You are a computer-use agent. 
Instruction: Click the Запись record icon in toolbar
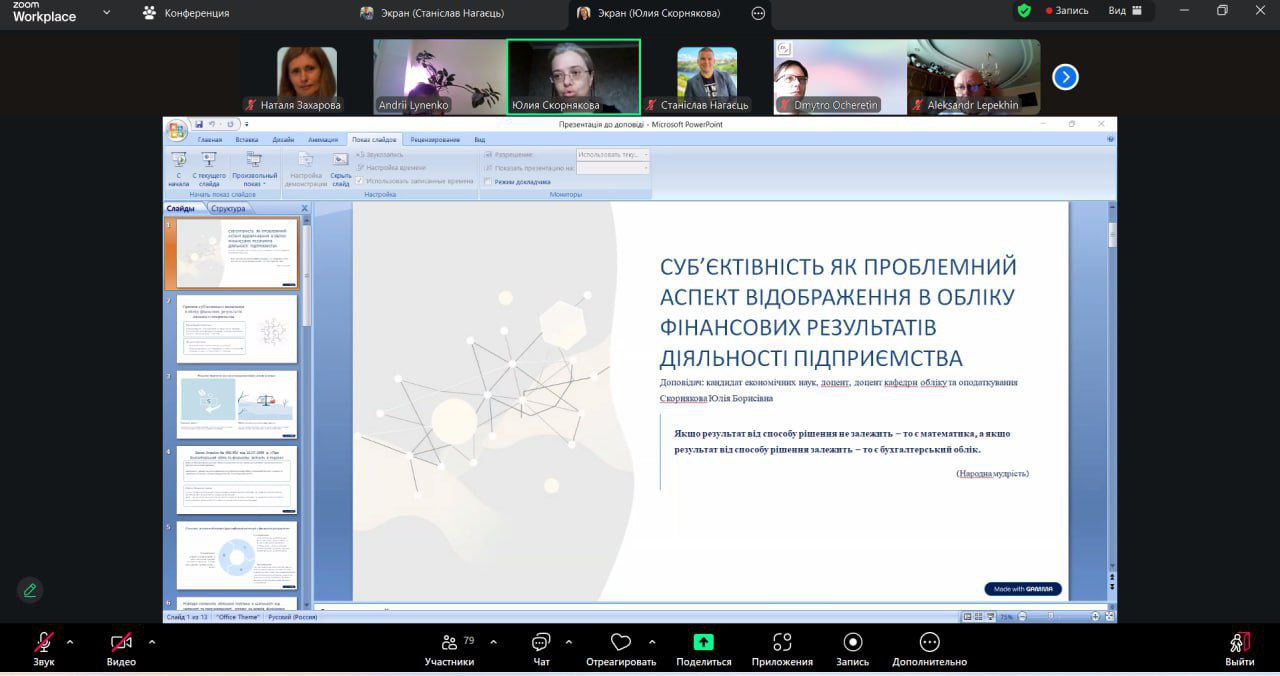(x=853, y=642)
